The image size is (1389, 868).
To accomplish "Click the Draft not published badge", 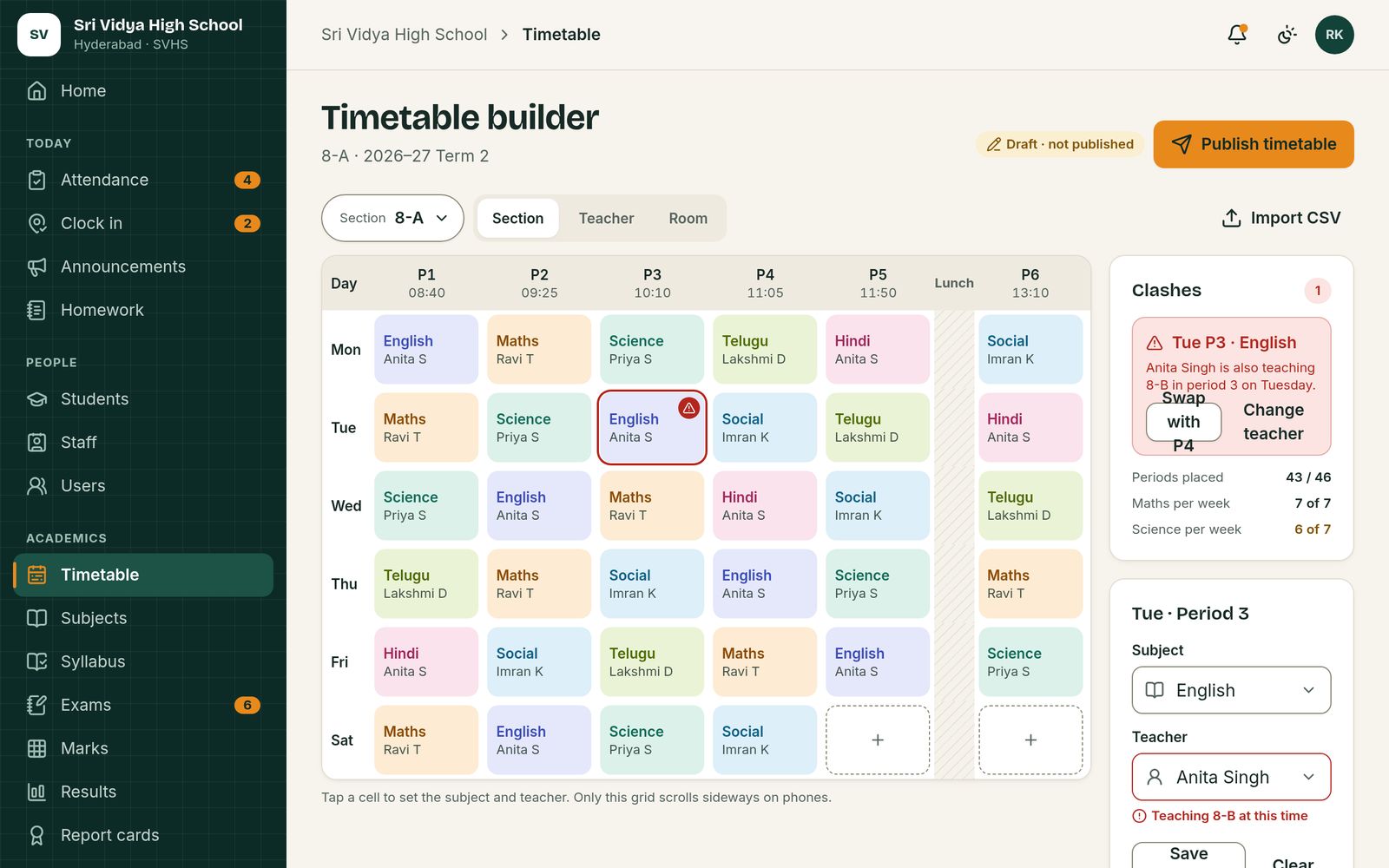I will [x=1060, y=144].
